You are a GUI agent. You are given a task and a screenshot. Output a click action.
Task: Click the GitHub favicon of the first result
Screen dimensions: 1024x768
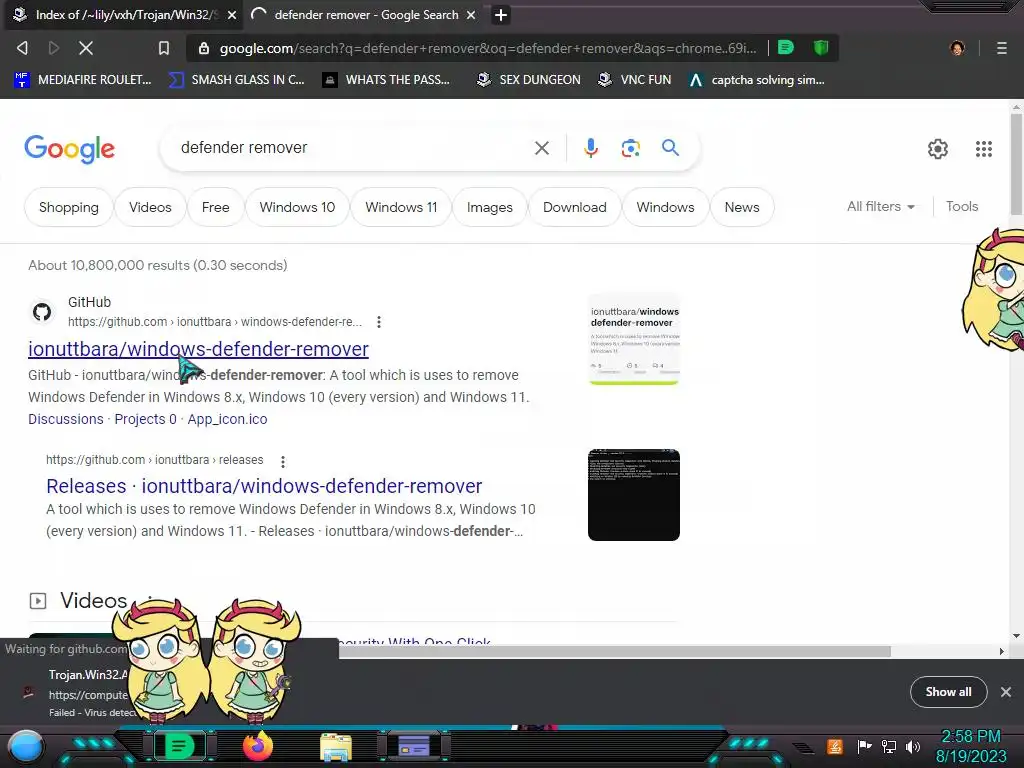(42, 312)
